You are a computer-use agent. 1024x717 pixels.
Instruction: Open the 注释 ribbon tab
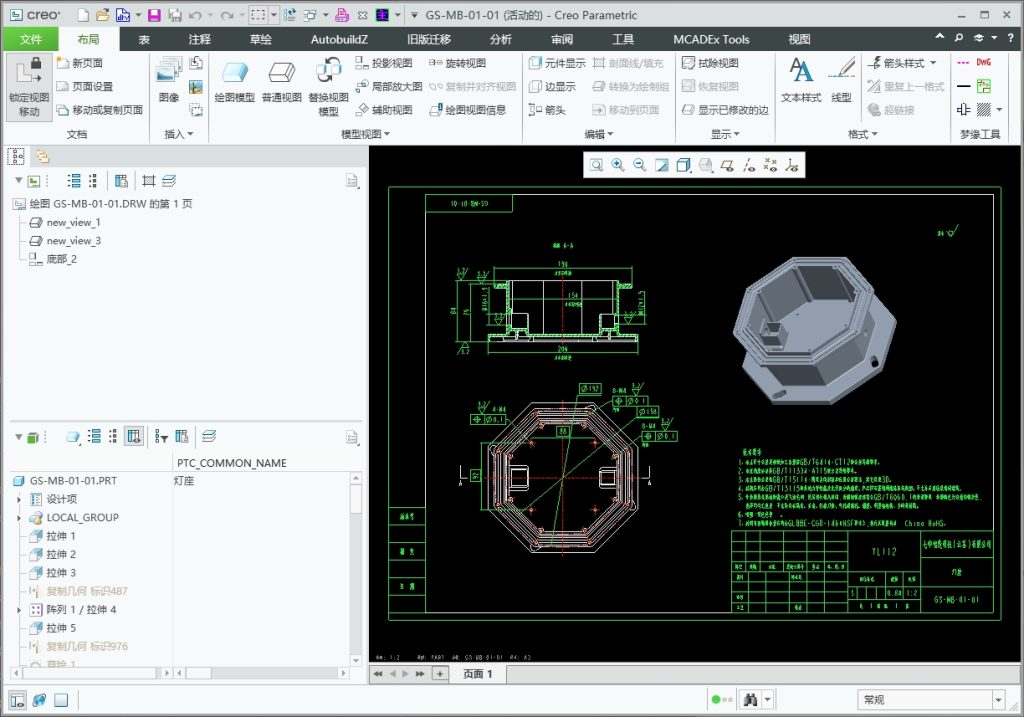click(200, 39)
